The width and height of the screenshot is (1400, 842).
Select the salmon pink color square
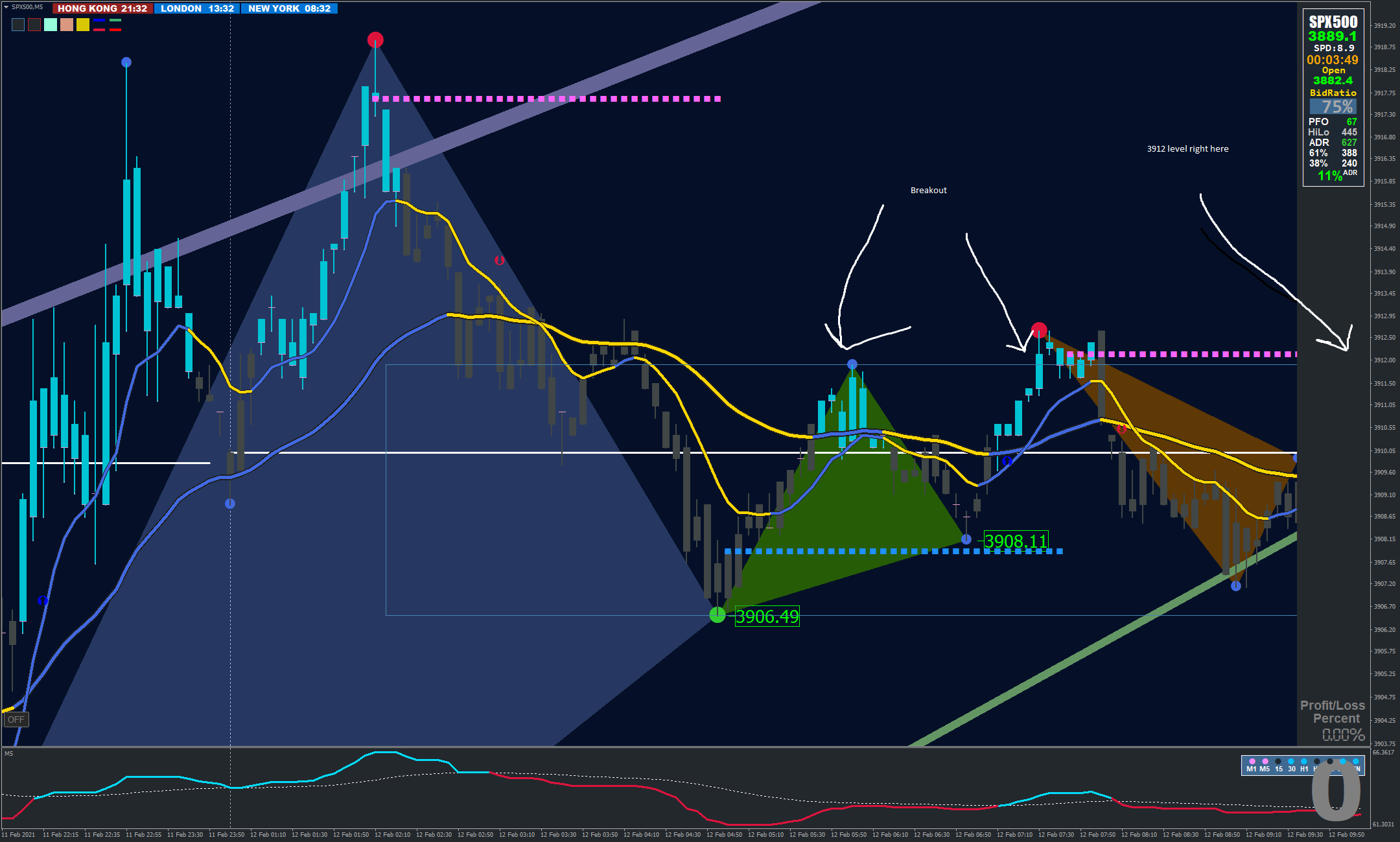click(67, 25)
